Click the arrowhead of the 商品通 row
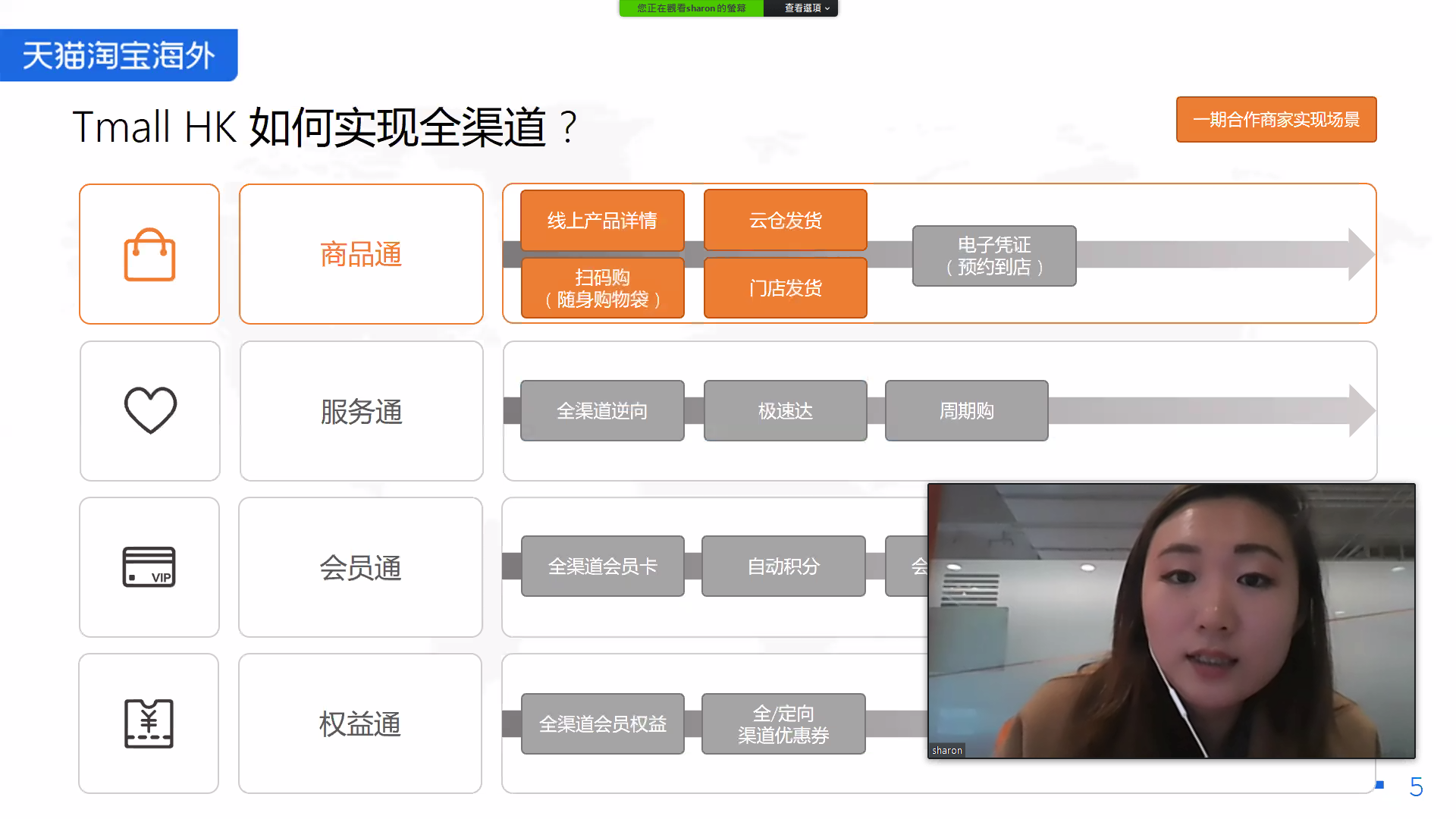Screen dimensions: 1456x819 1361,255
